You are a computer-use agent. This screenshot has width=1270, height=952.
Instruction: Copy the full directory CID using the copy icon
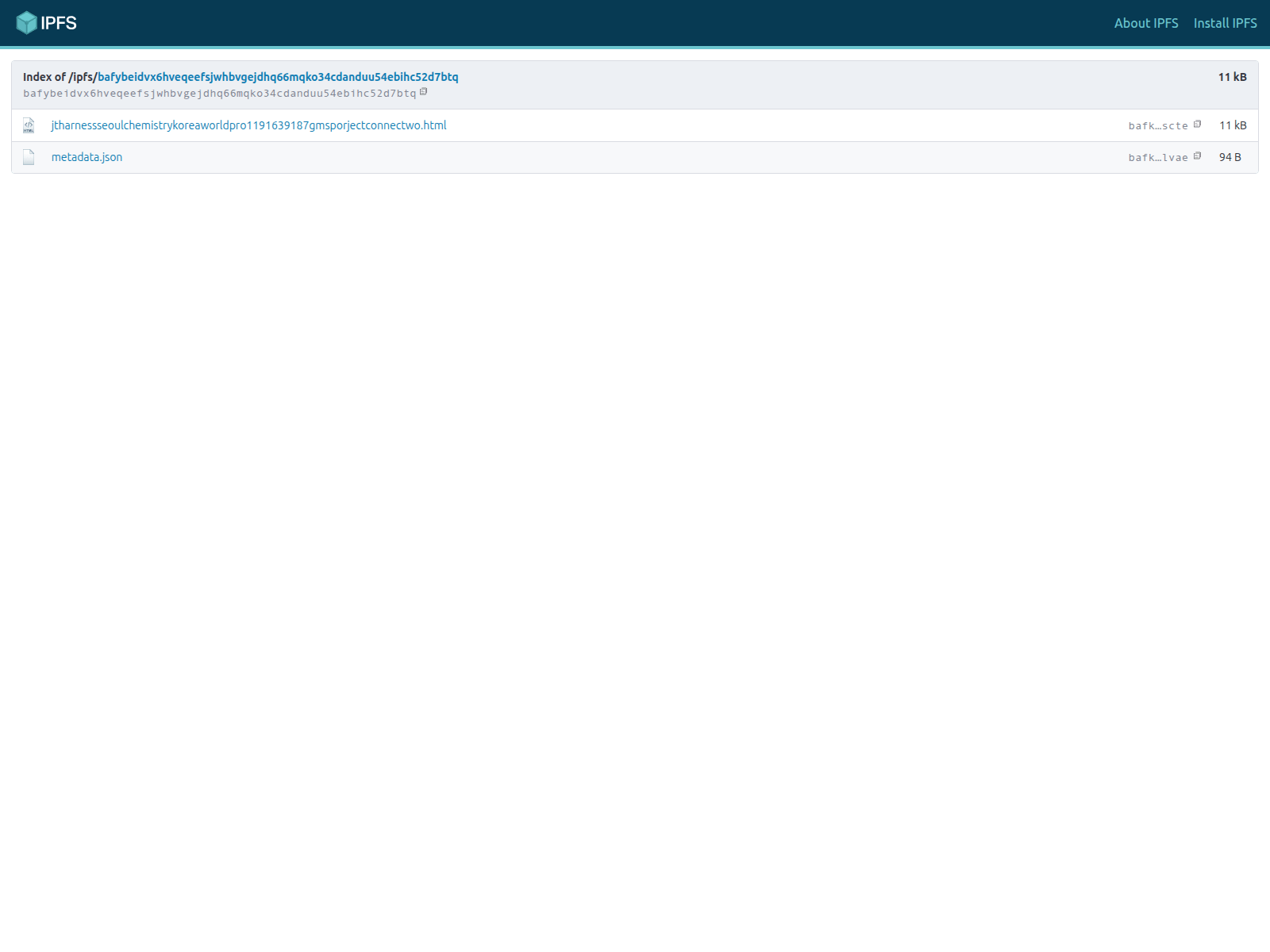coord(424,92)
